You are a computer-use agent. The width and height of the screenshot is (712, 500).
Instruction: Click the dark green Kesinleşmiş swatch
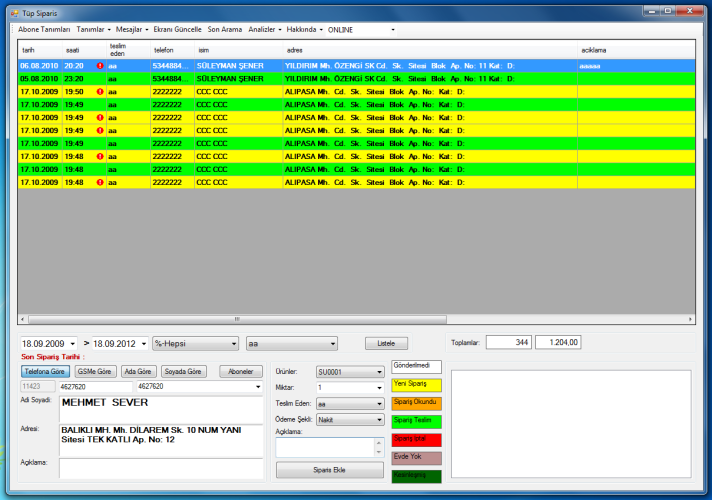(416, 476)
